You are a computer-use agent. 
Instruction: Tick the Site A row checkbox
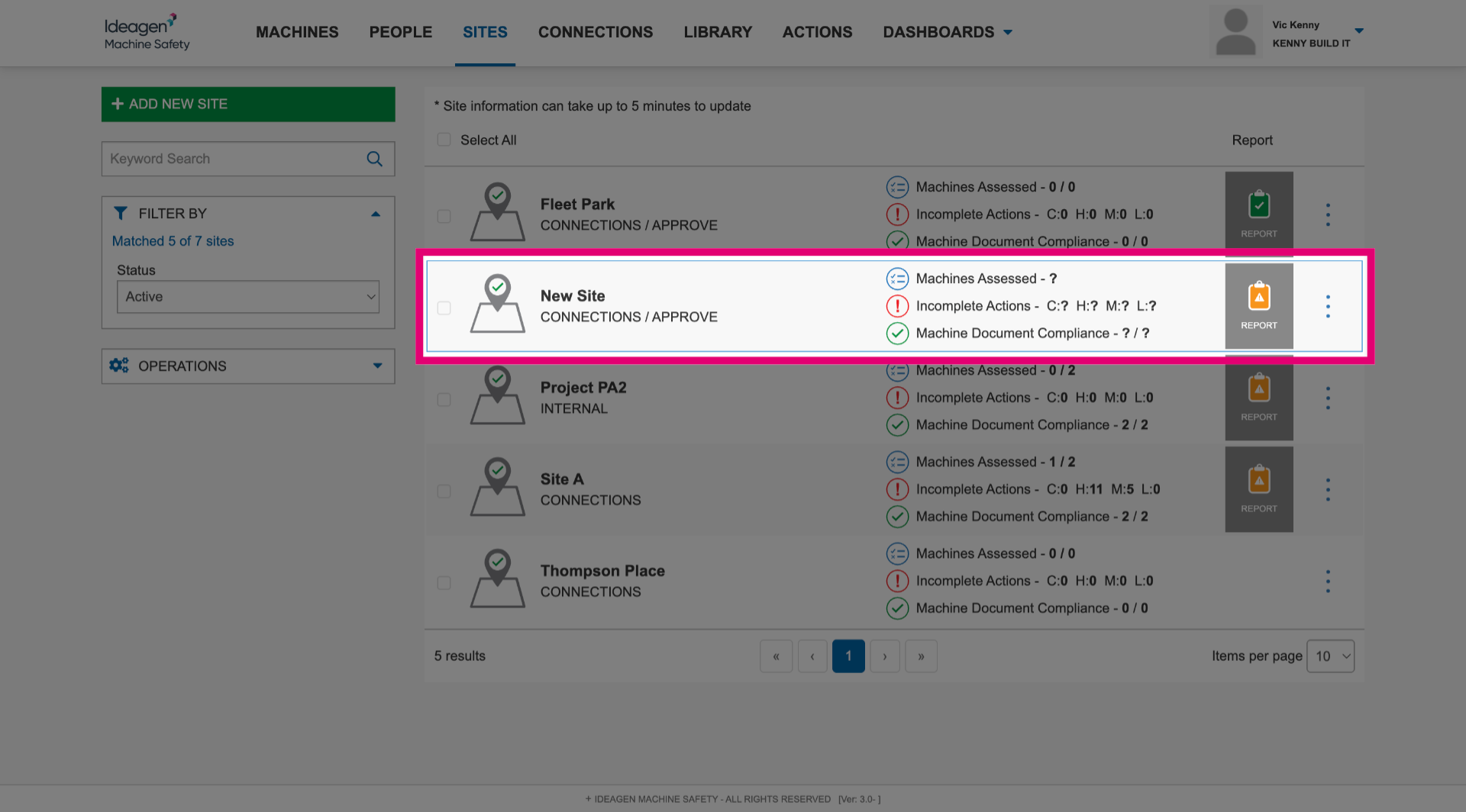[x=444, y=491]
